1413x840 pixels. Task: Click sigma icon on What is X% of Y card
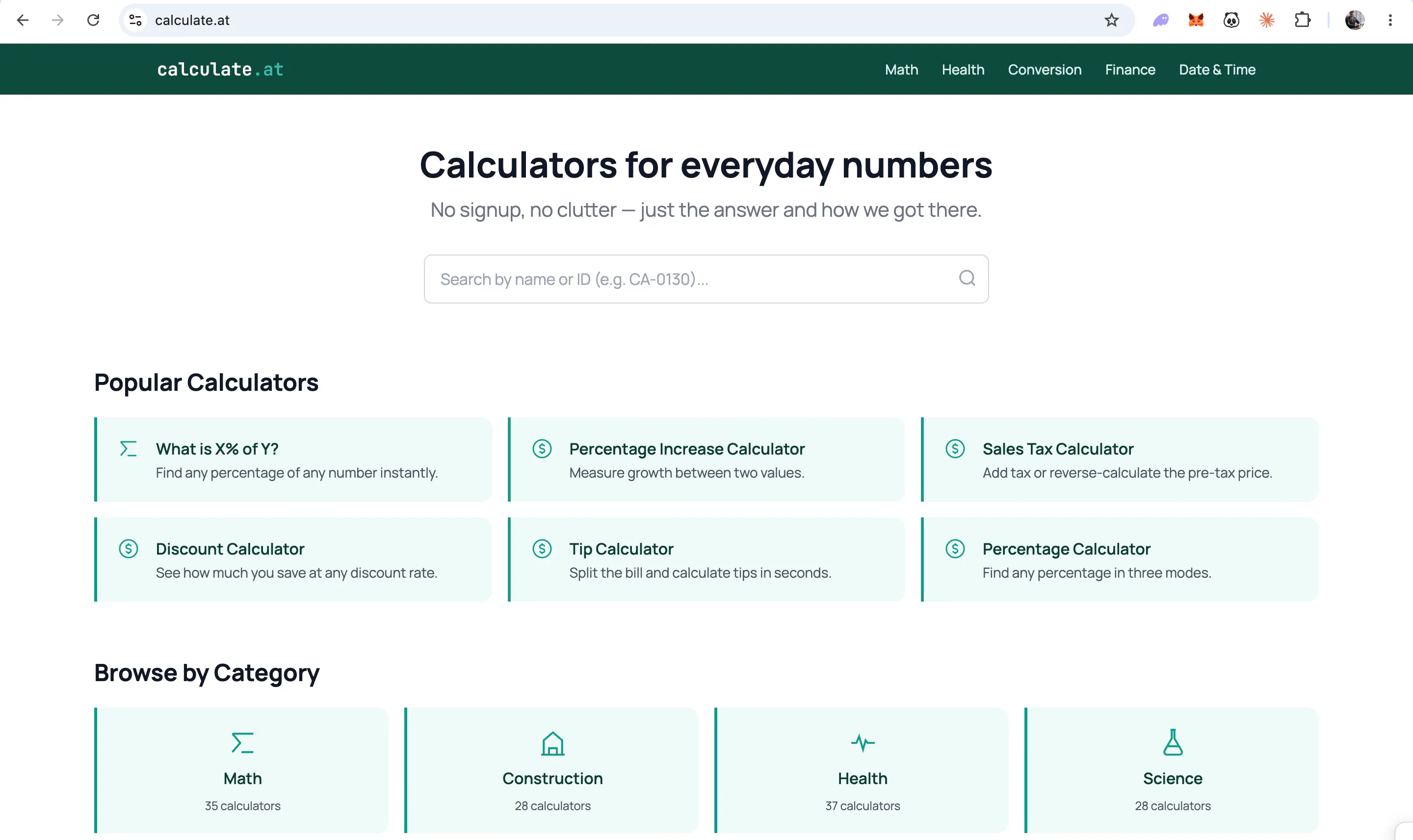129,449
